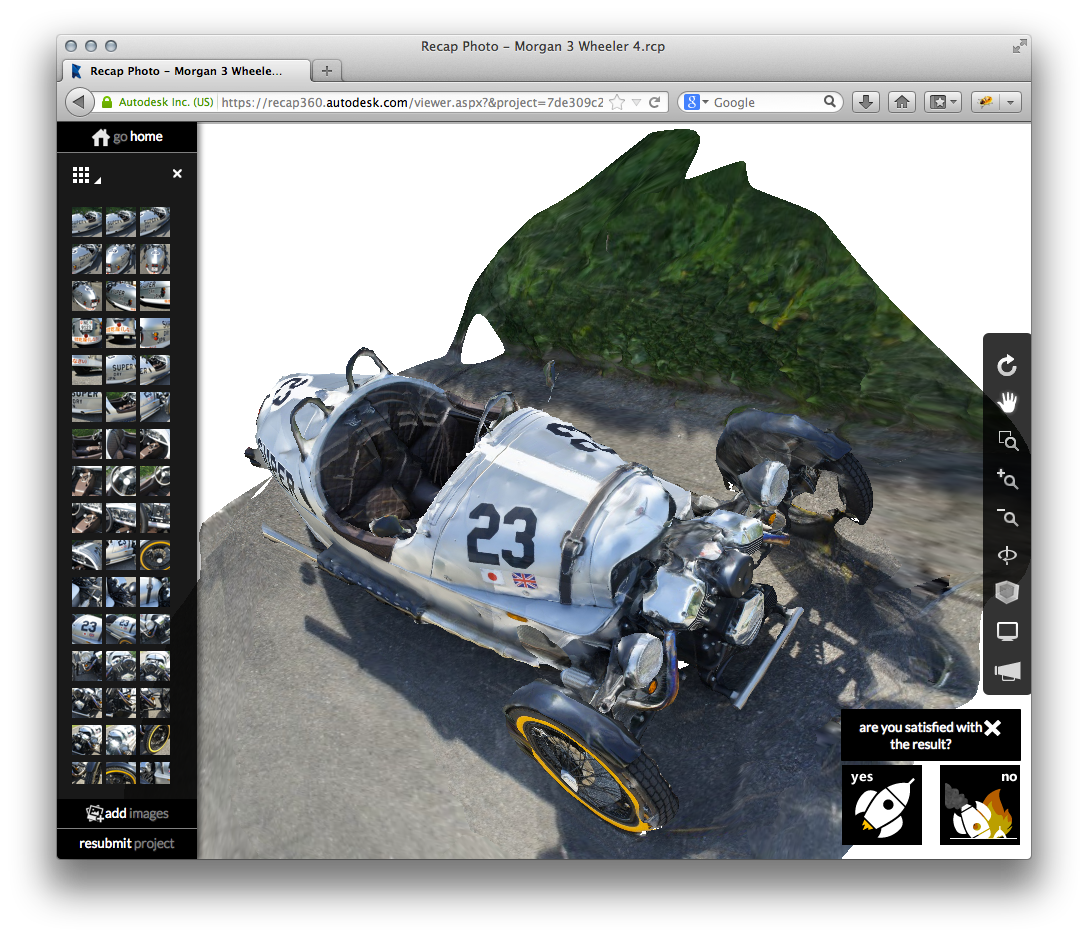
Task: Click the resubmit project button
Action: tap(127, 843)
